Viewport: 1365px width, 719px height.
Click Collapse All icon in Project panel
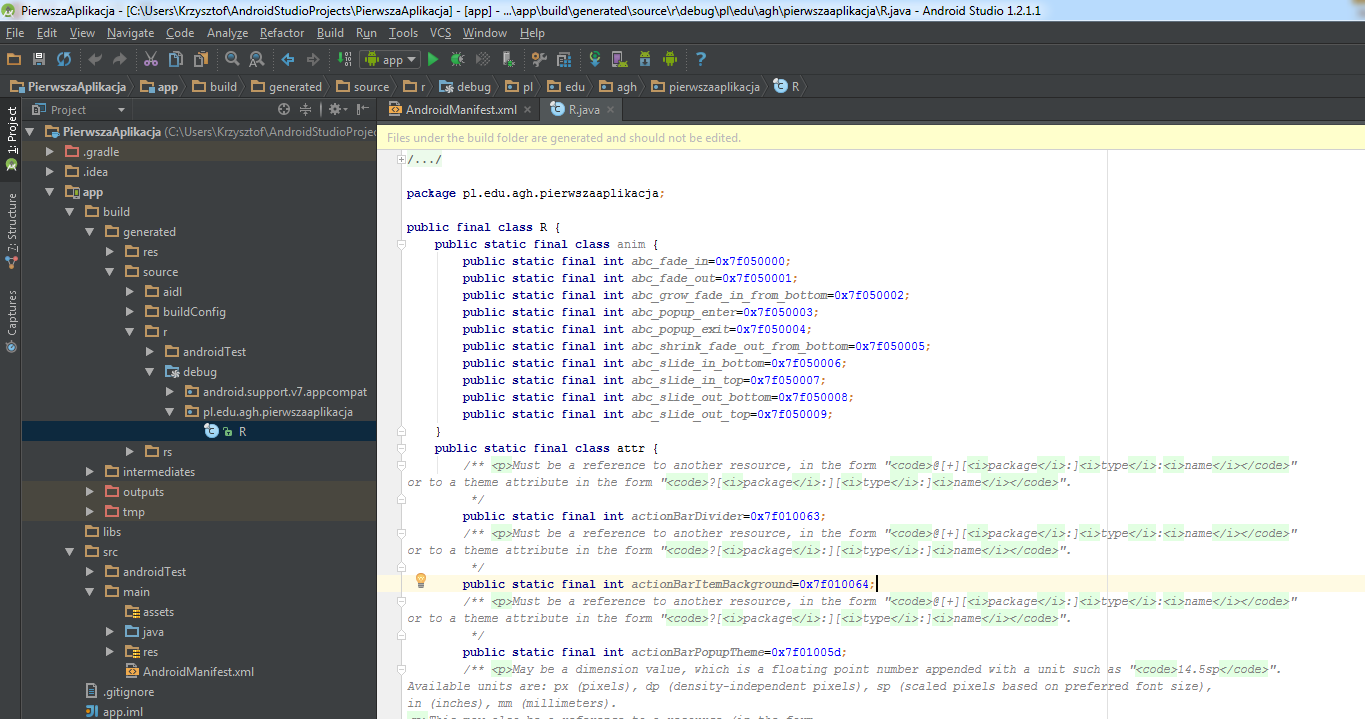point(308,110)
